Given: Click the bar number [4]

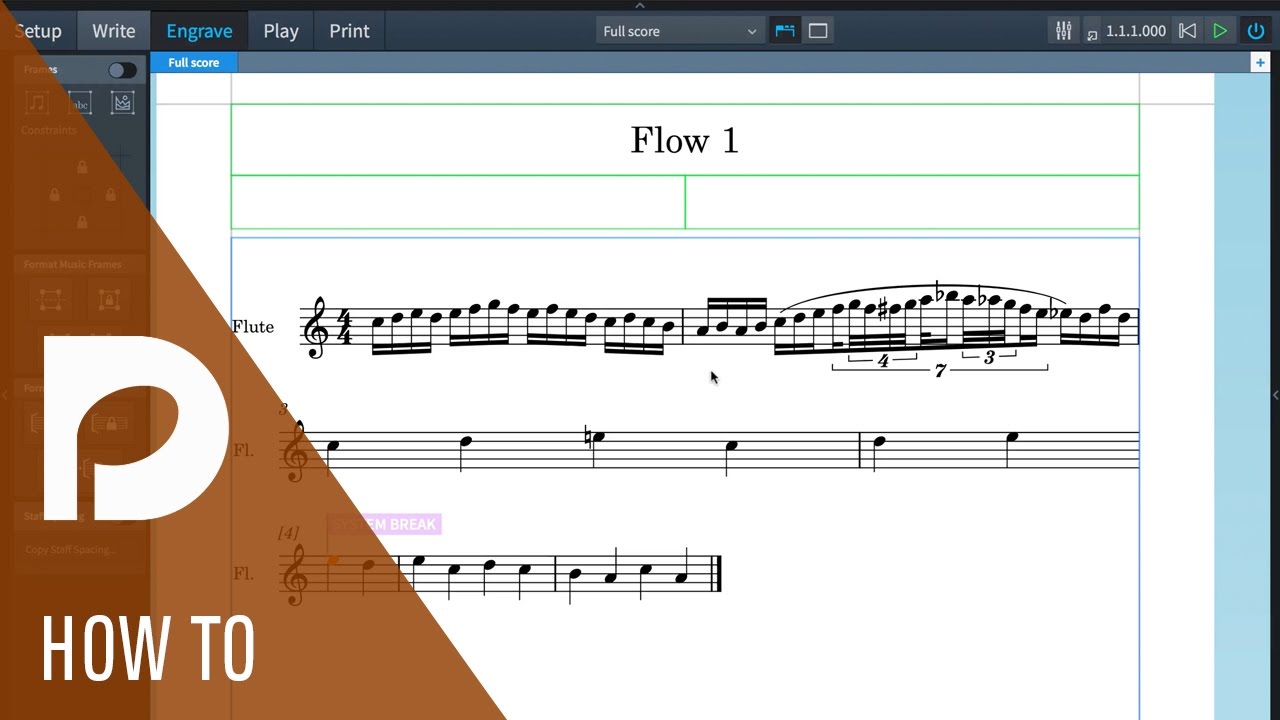Looking at the screenshot, I should coord(289,534).
